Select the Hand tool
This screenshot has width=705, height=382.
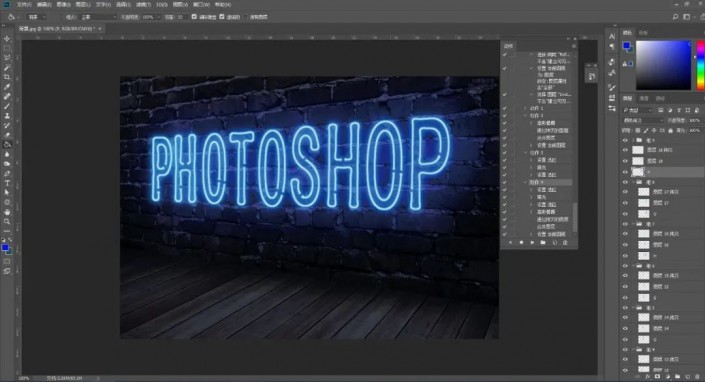7,212
